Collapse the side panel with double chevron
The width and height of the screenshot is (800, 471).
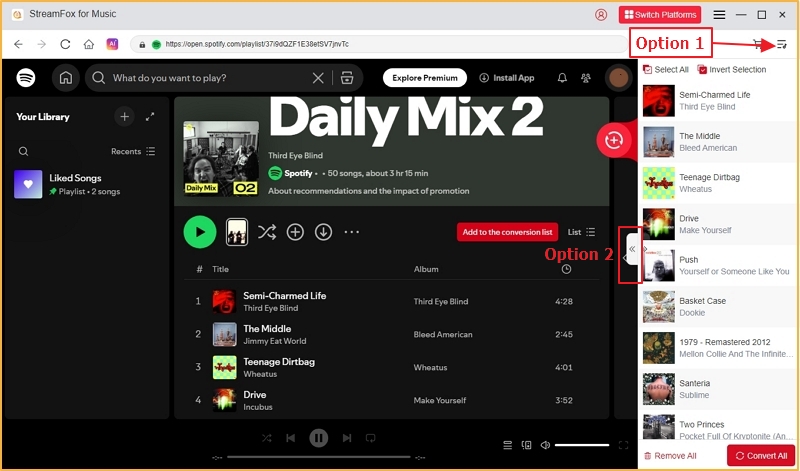[632, 249]
